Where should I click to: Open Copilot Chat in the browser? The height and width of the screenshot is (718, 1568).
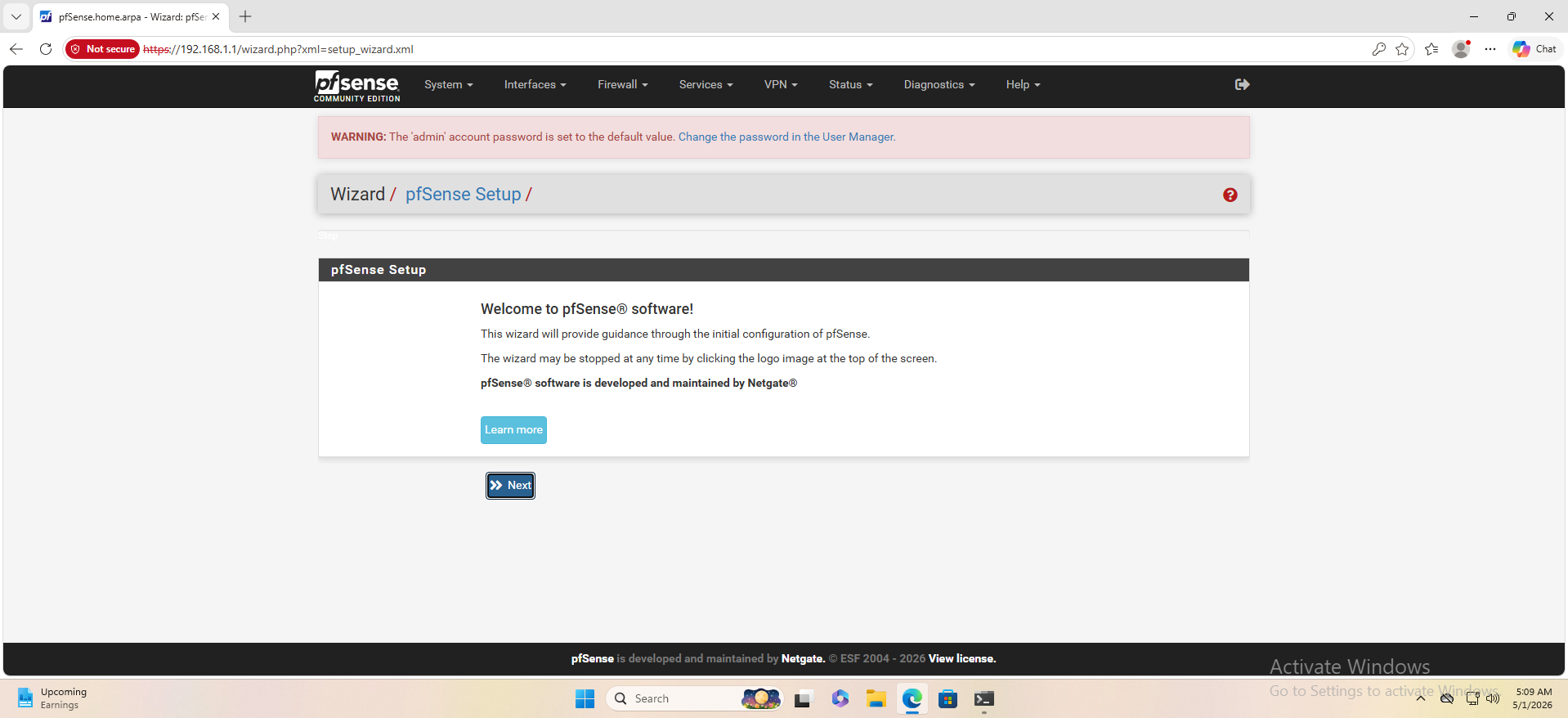(1534, 49)
